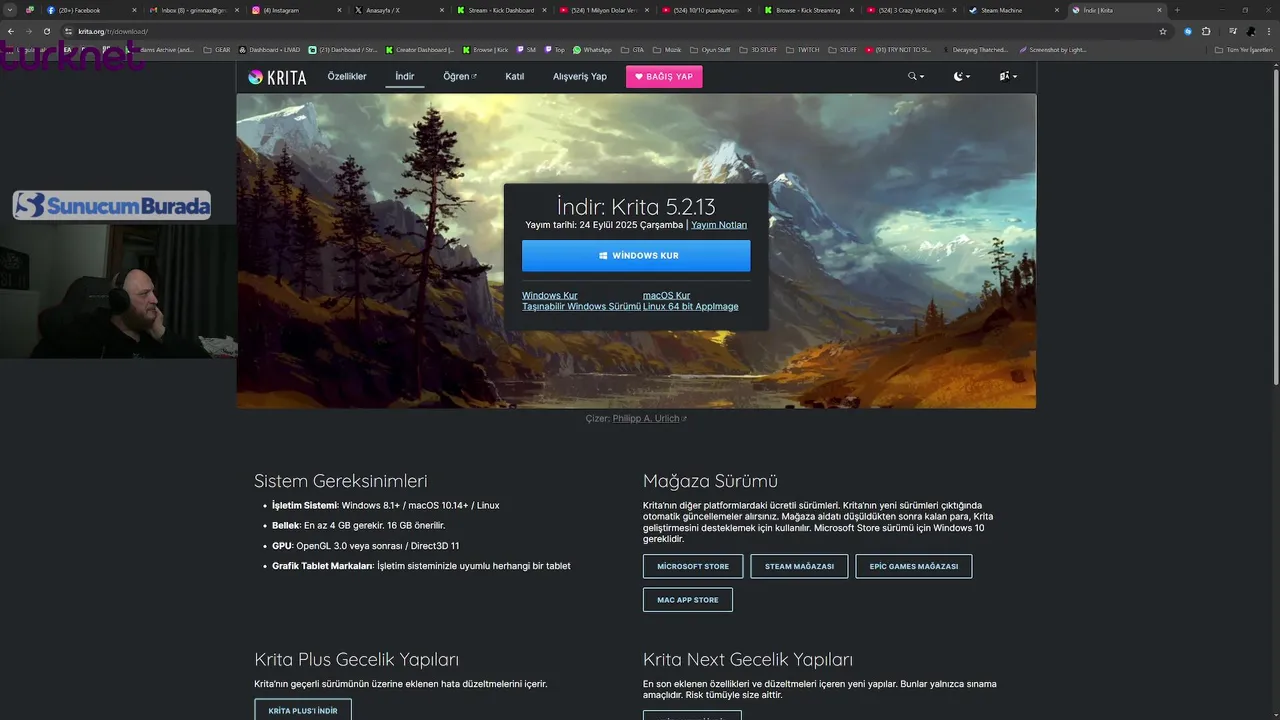Bookmark this page with the star icon

click(1163, 31)
